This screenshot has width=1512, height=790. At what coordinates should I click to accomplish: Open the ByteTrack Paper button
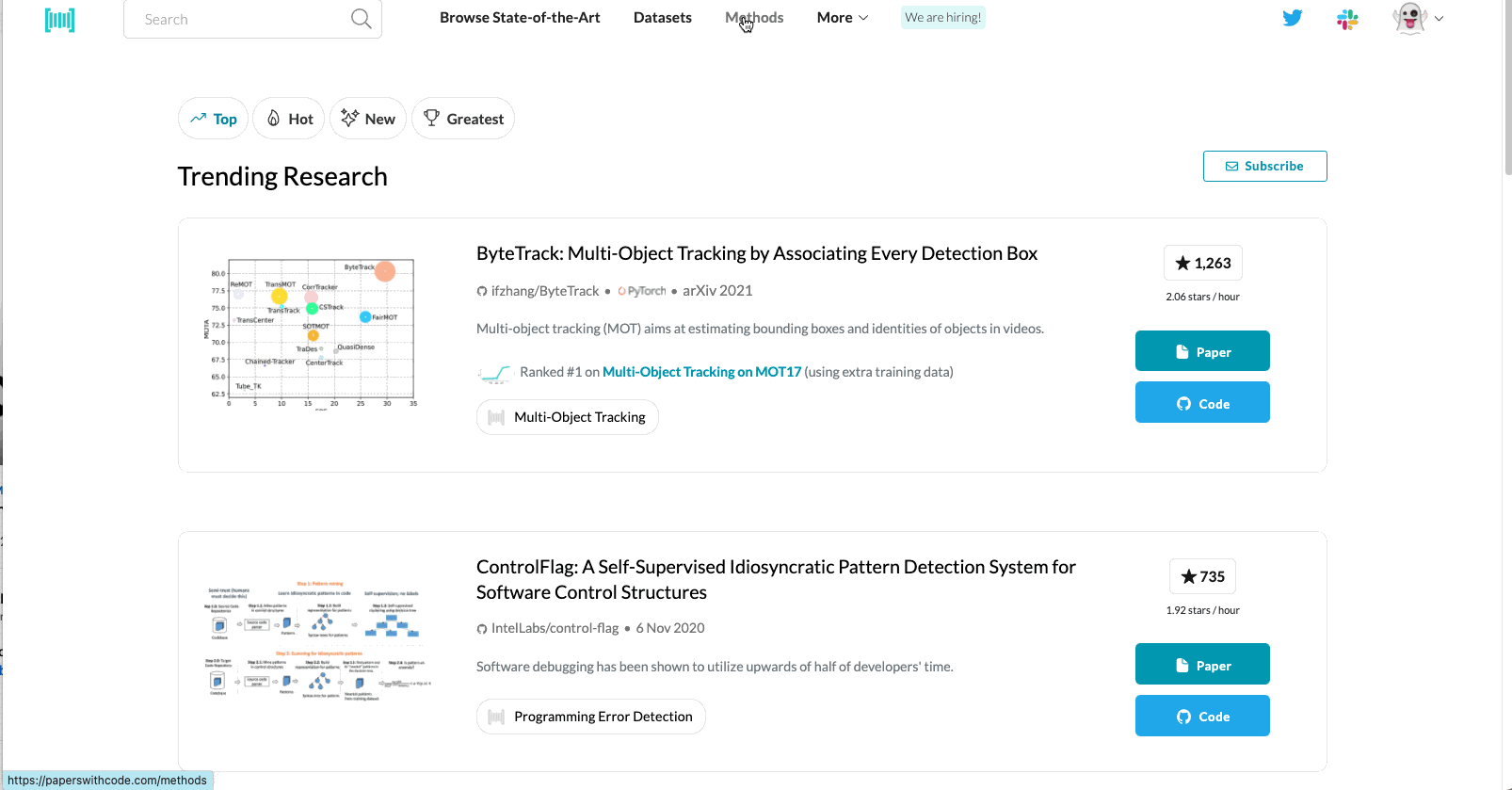click(x=1202, y=351)
